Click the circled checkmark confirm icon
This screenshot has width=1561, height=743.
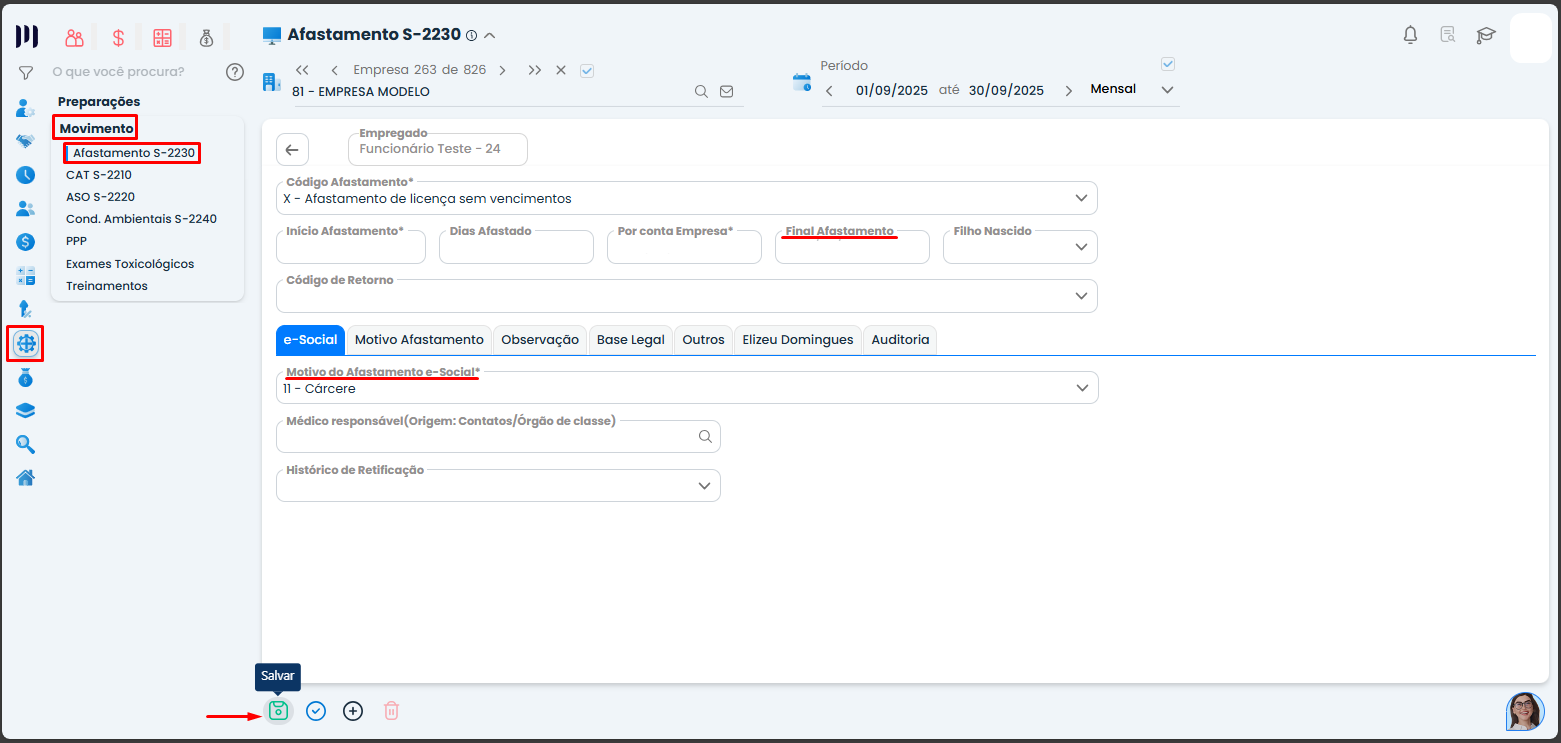(316, 711)
